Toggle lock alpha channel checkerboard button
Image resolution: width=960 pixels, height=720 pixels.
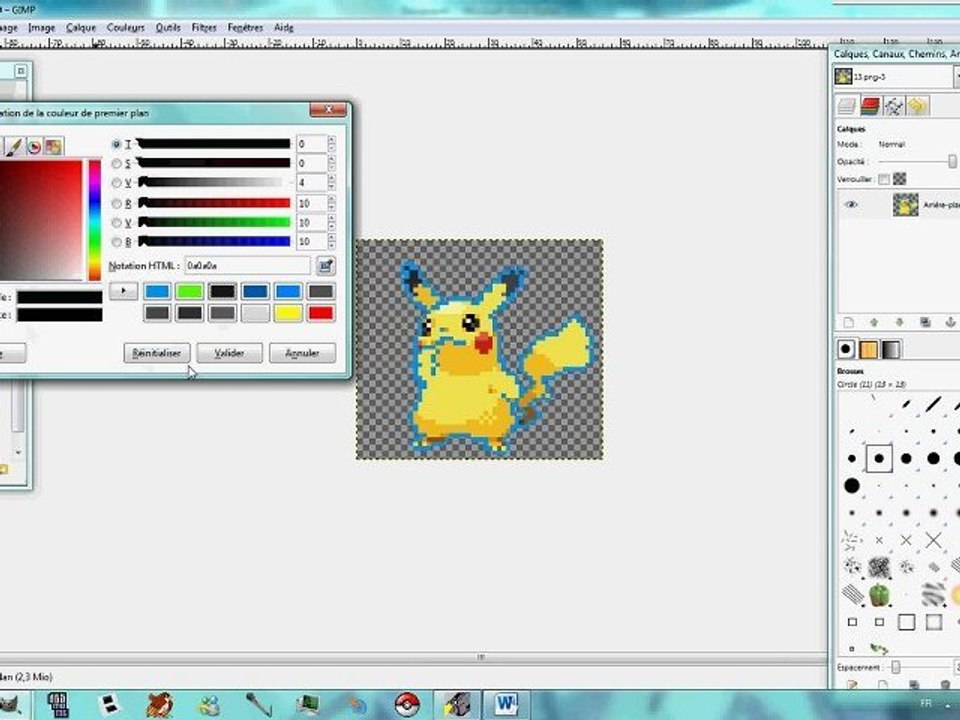click(x=899, y=179)
